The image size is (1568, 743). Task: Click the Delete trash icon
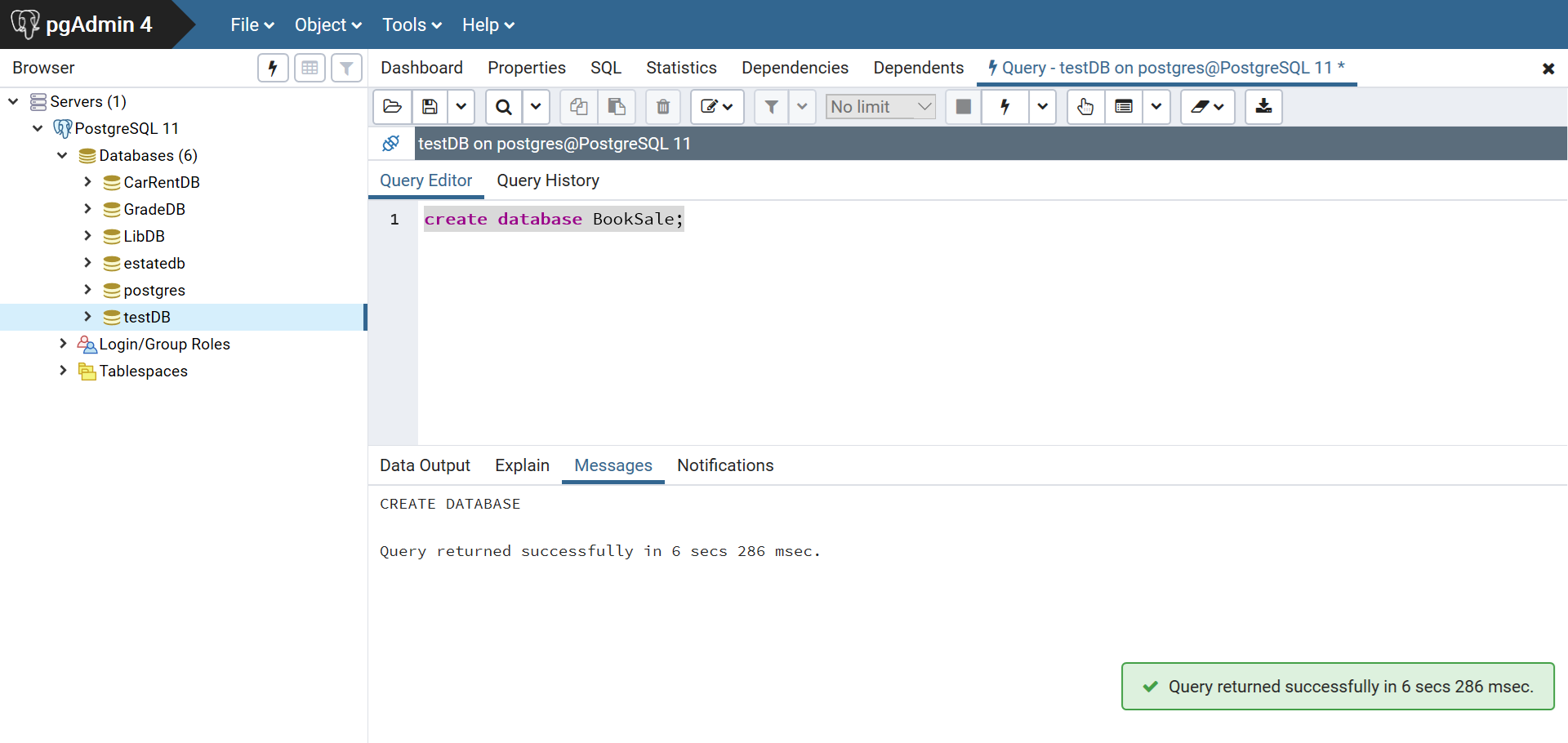tap(663, 107)
